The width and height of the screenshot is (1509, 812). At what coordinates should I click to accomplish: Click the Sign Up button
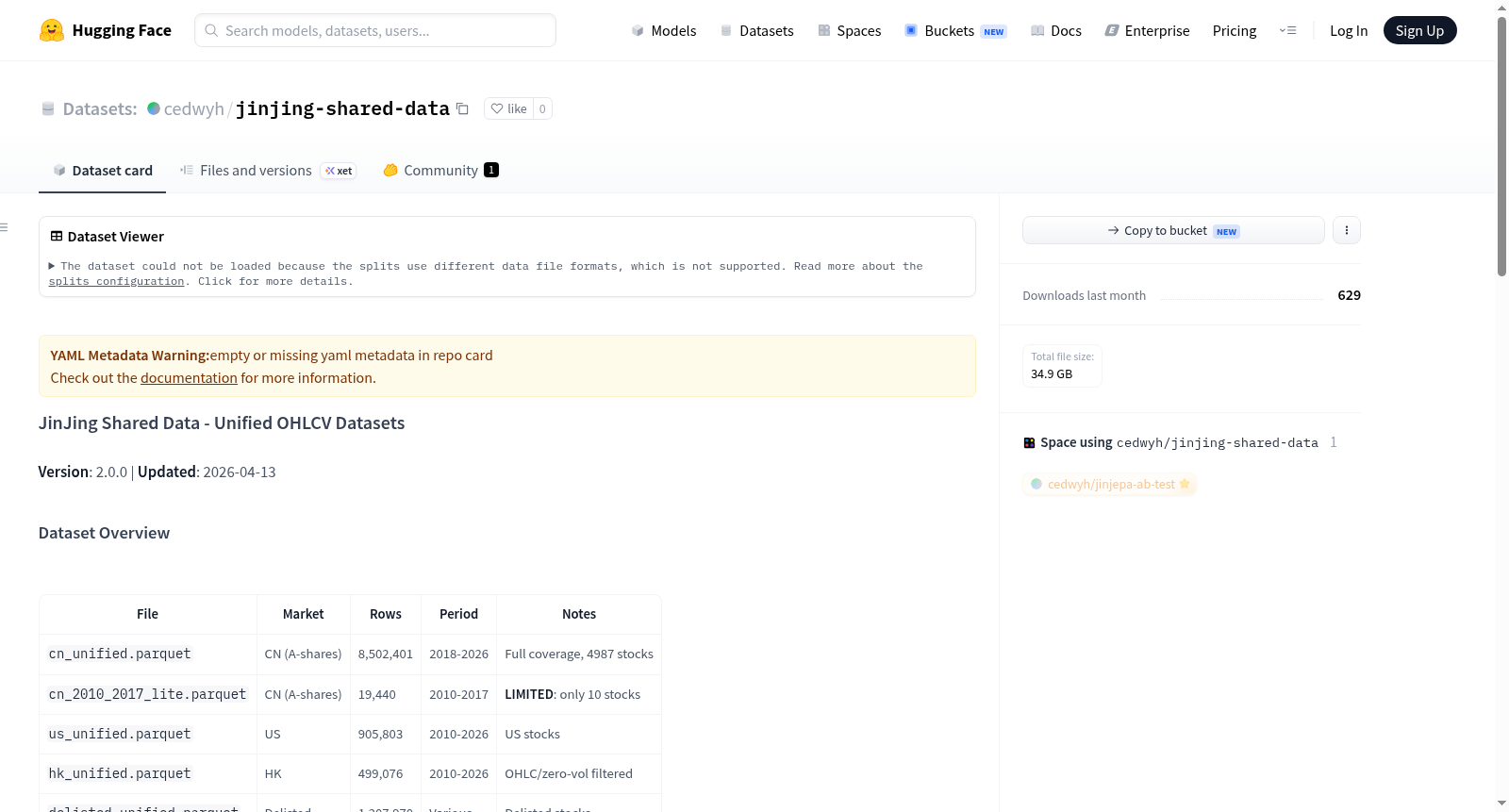tap(1419, 30)
